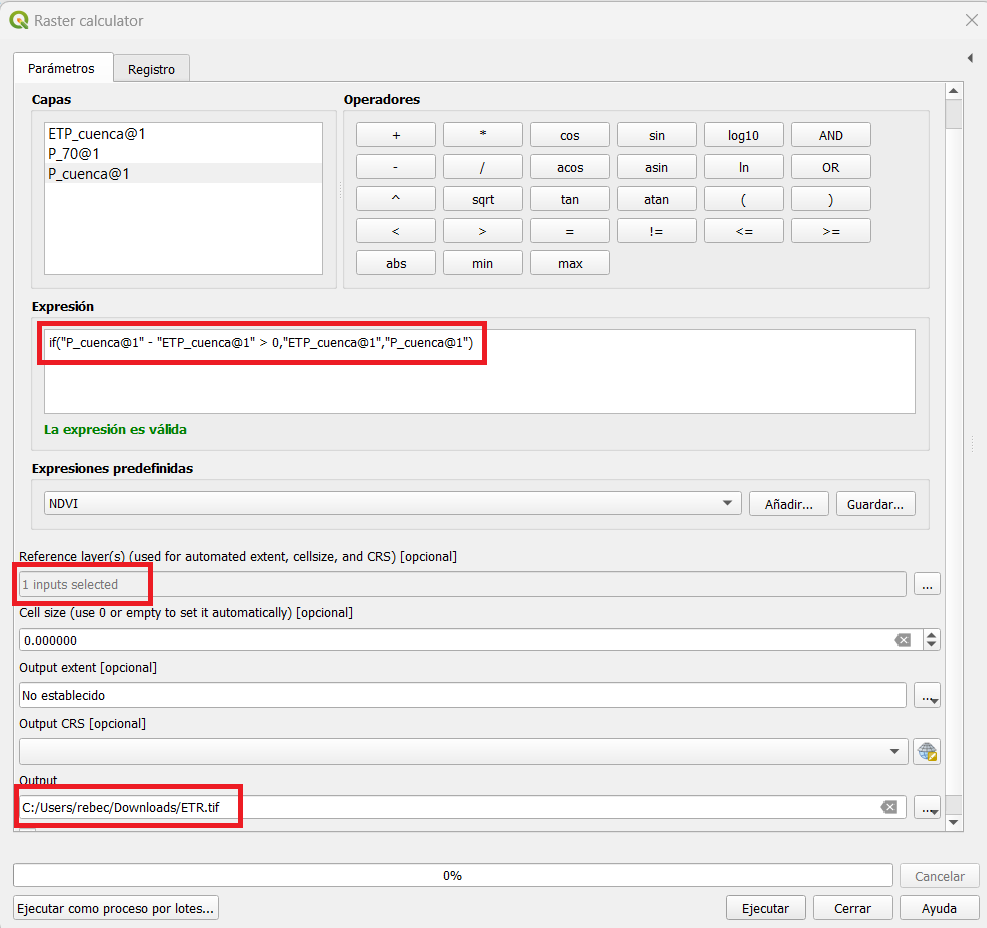Switch to the Registro tab
This screenshot has width=987, height=928.
tap(151, 69)
